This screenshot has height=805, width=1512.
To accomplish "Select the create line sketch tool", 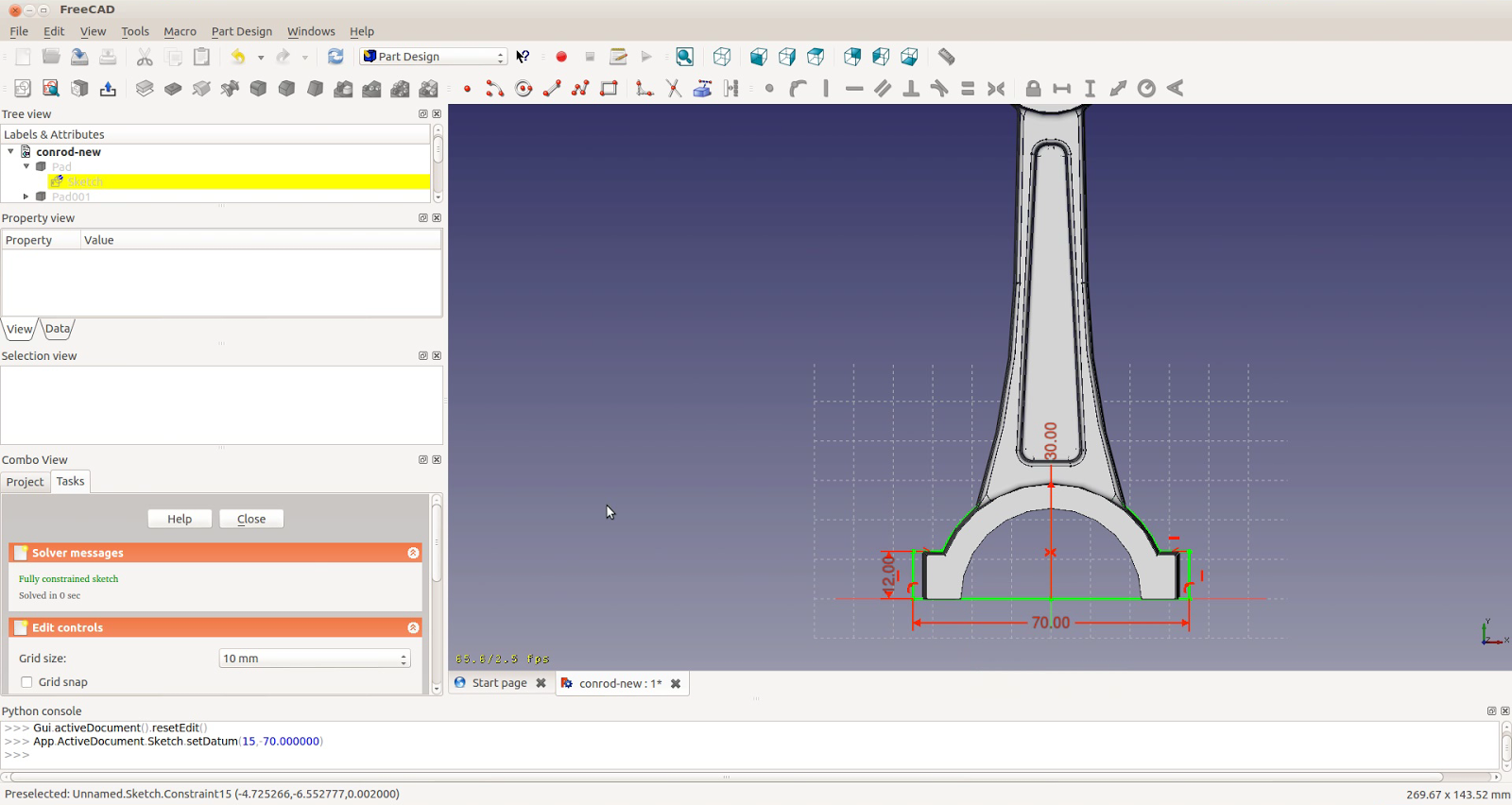I will pos(552,89).
